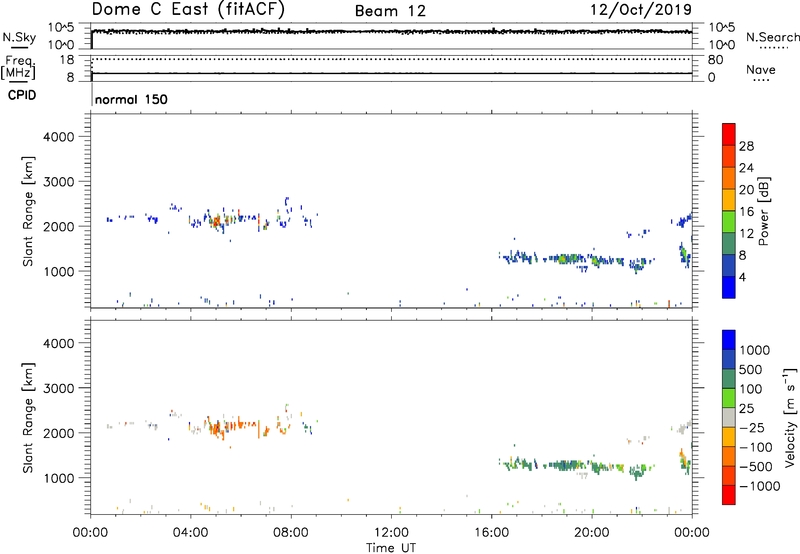The height and width of the screenshot is (554, 800).
Task: Click the "-1000" Velocity colorbar tick label
Action: [x=759, y=486]
